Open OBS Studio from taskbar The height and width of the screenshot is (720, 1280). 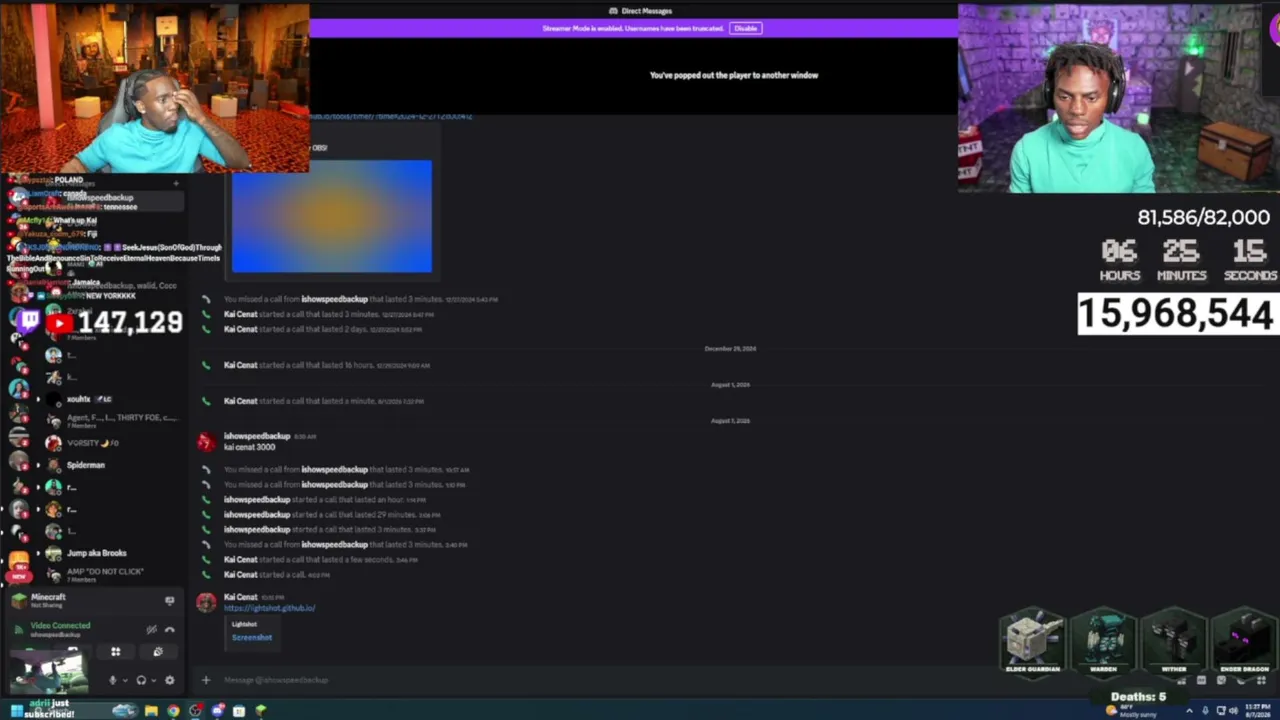(x=195, y=711)
